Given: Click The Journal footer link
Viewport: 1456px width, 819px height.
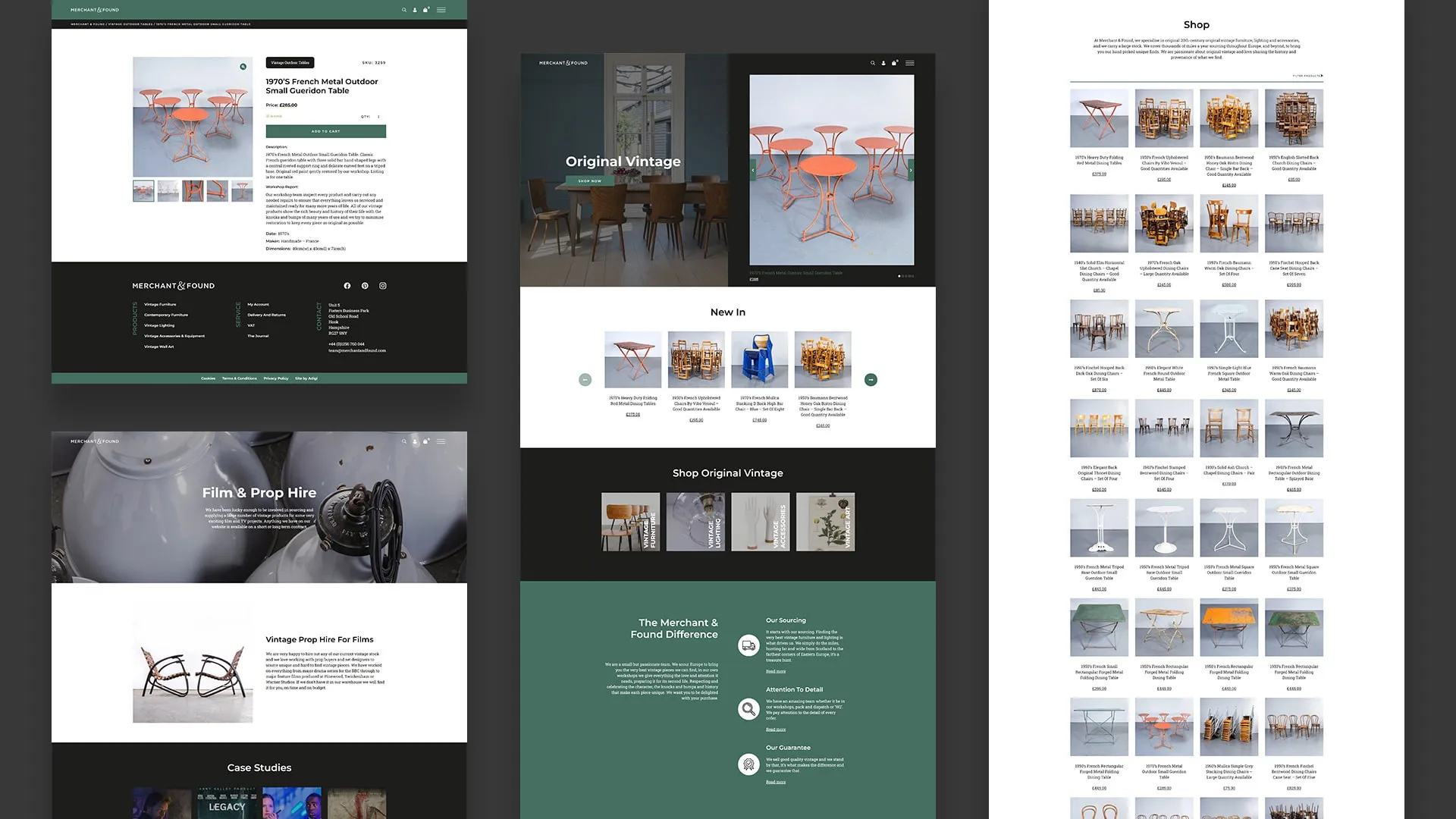Looking at the screenshot, I should (258, 336).
